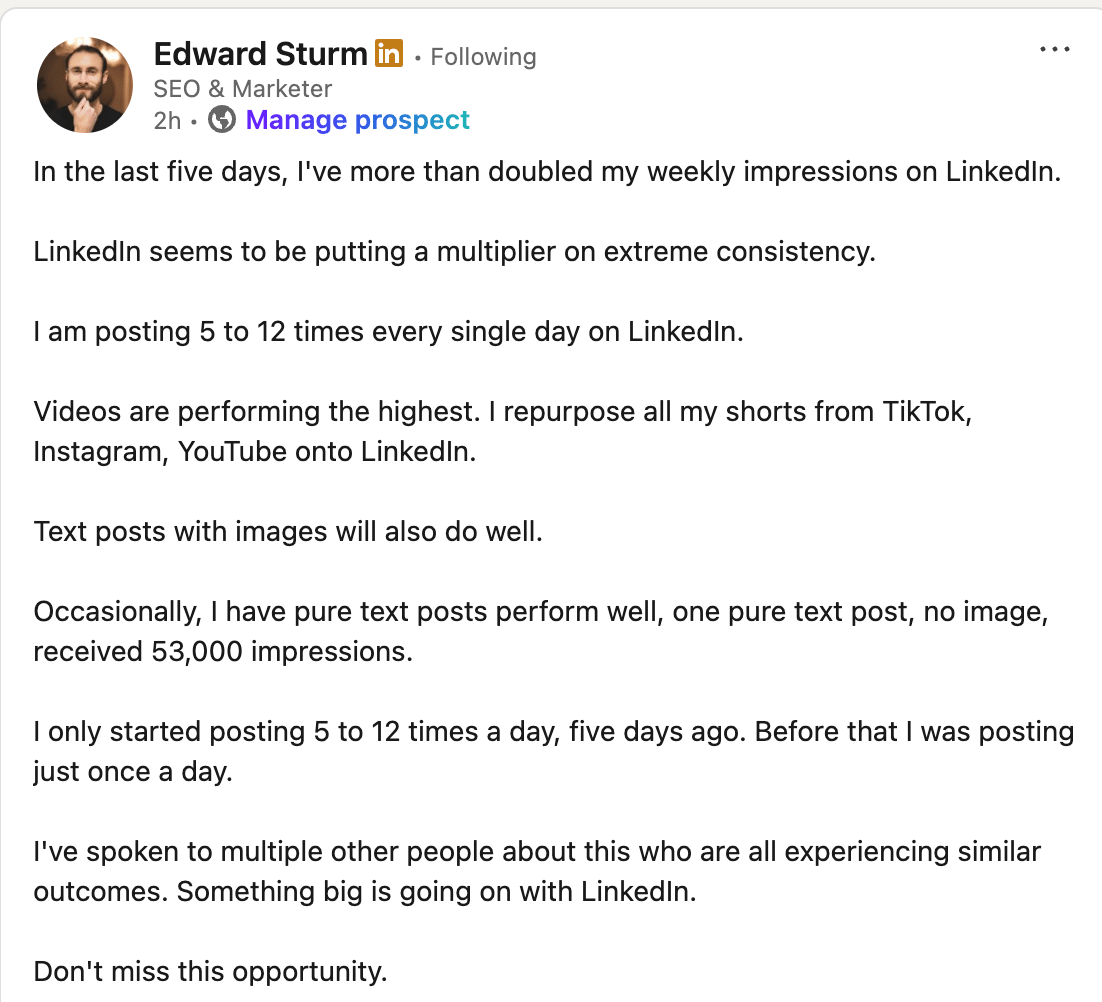
Task: Click the gold LinkedIn Premium badge
Action: [389, 53]
